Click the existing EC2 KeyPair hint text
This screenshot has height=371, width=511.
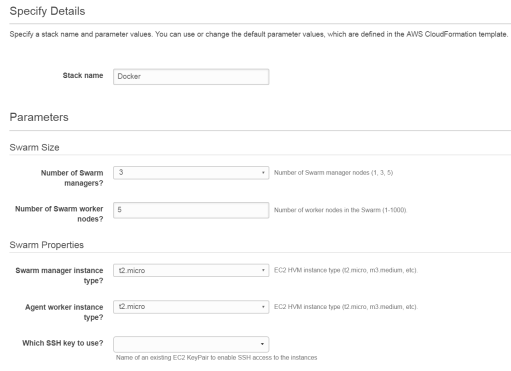pyautogui.click(x=217, y=358)
